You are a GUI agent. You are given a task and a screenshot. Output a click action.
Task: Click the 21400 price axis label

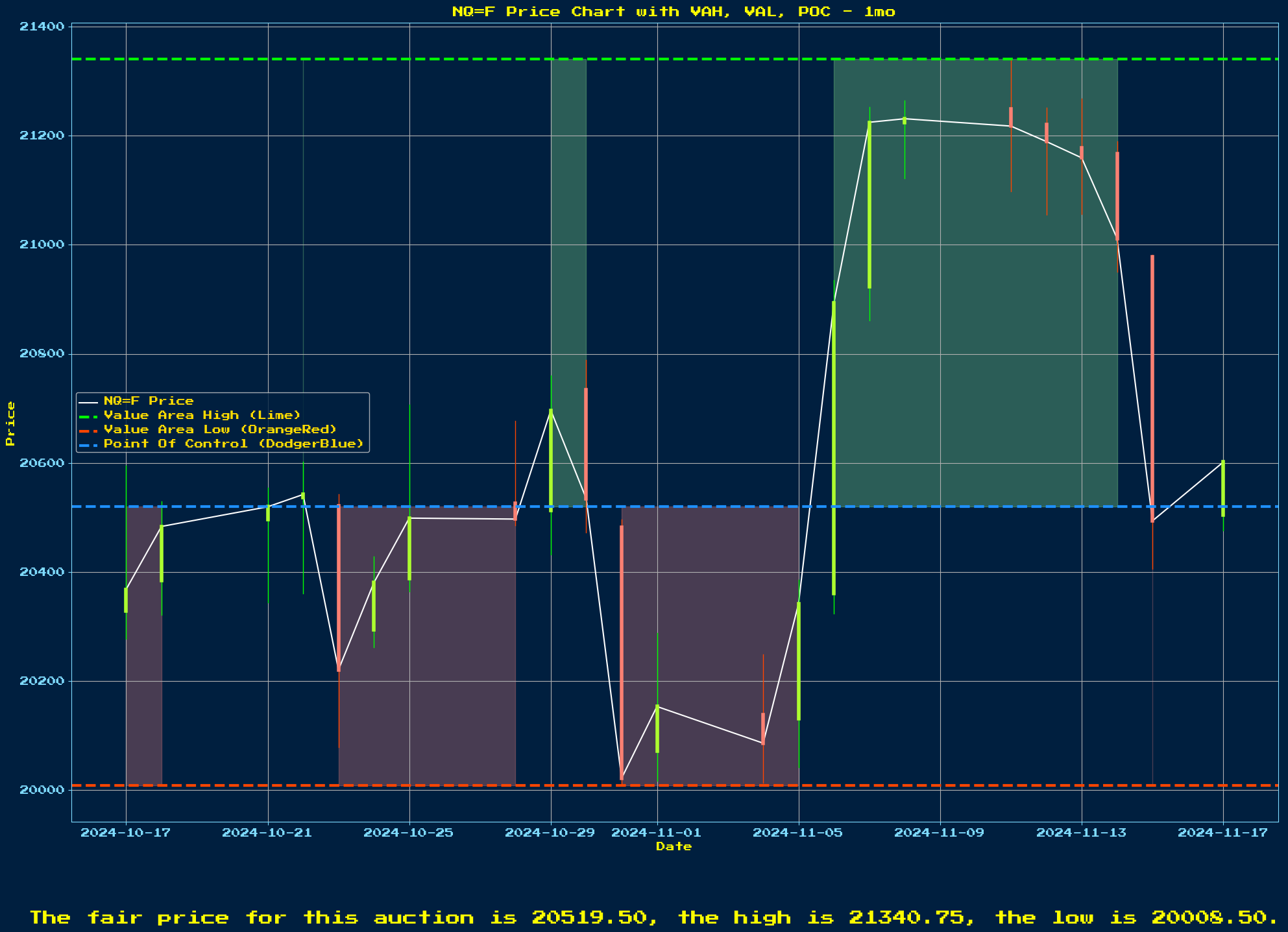point(42,27)
